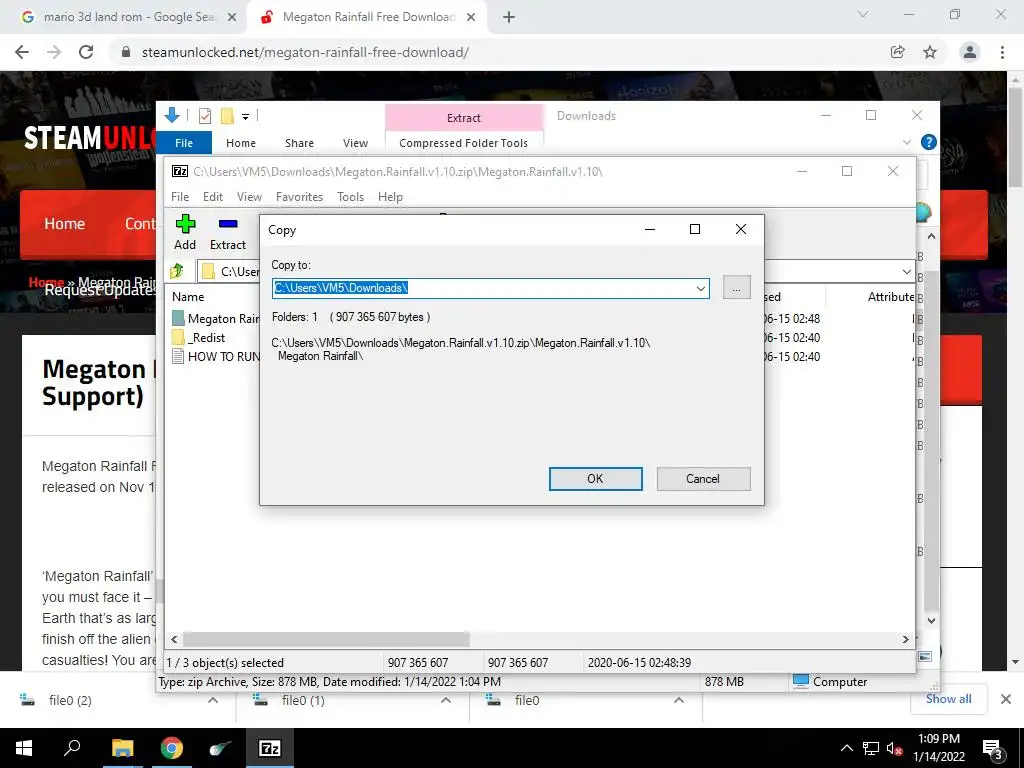The image size is (1024, 768).
Task: Open the 7-Zip Favorites menu
Action: 299,197
